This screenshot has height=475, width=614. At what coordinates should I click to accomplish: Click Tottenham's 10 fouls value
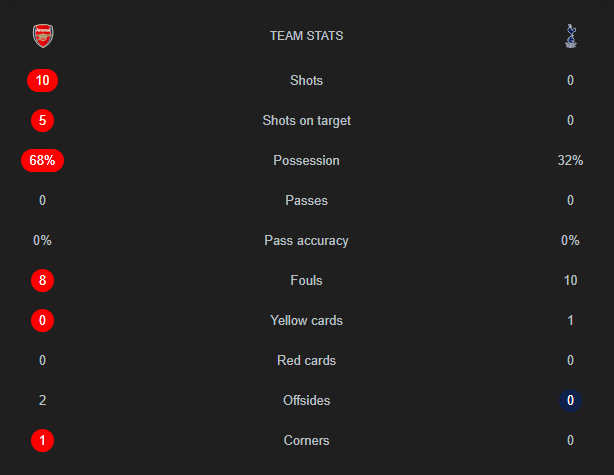[x=570, y=280]
